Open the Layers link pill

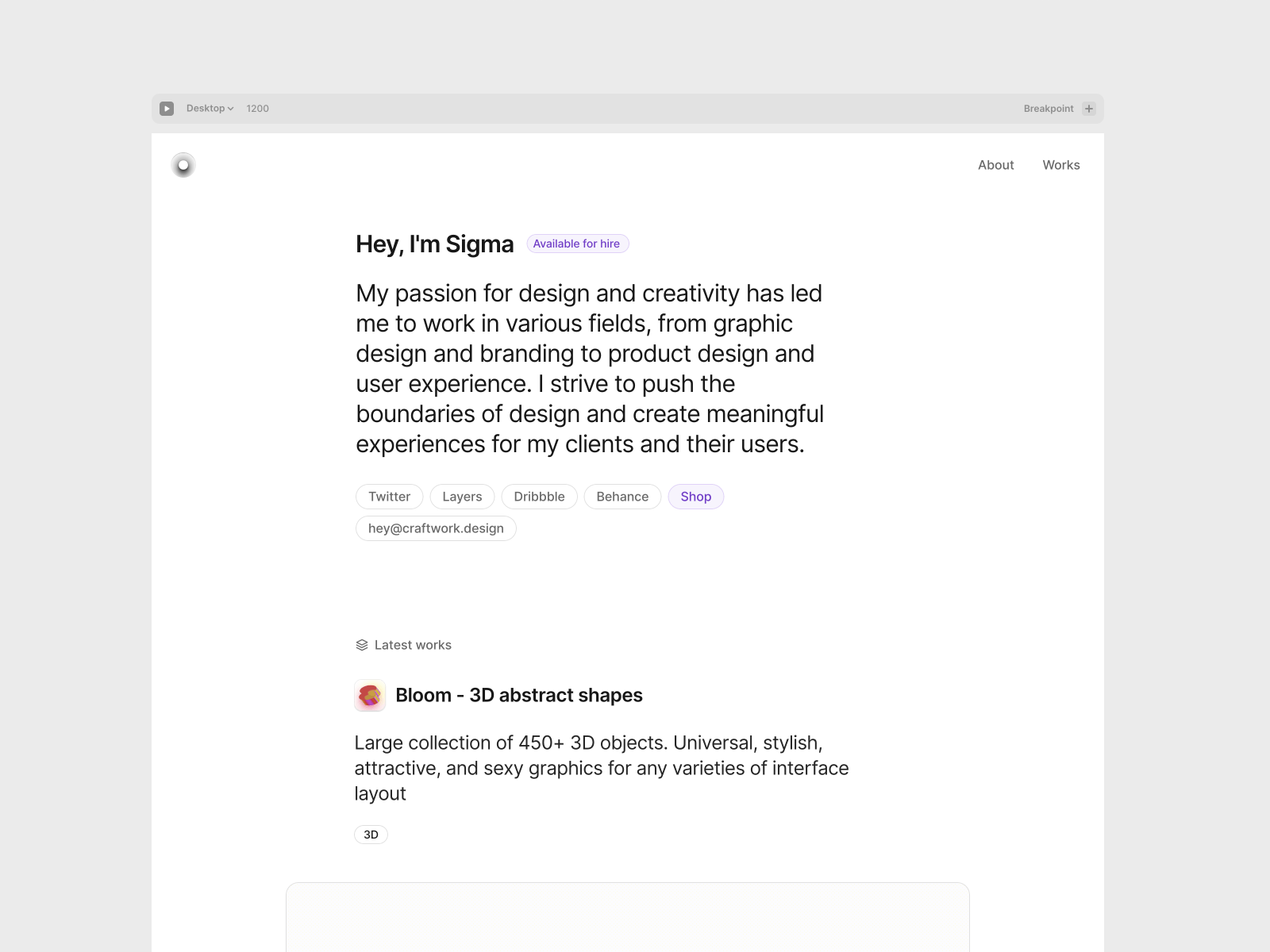pos(462,497)
